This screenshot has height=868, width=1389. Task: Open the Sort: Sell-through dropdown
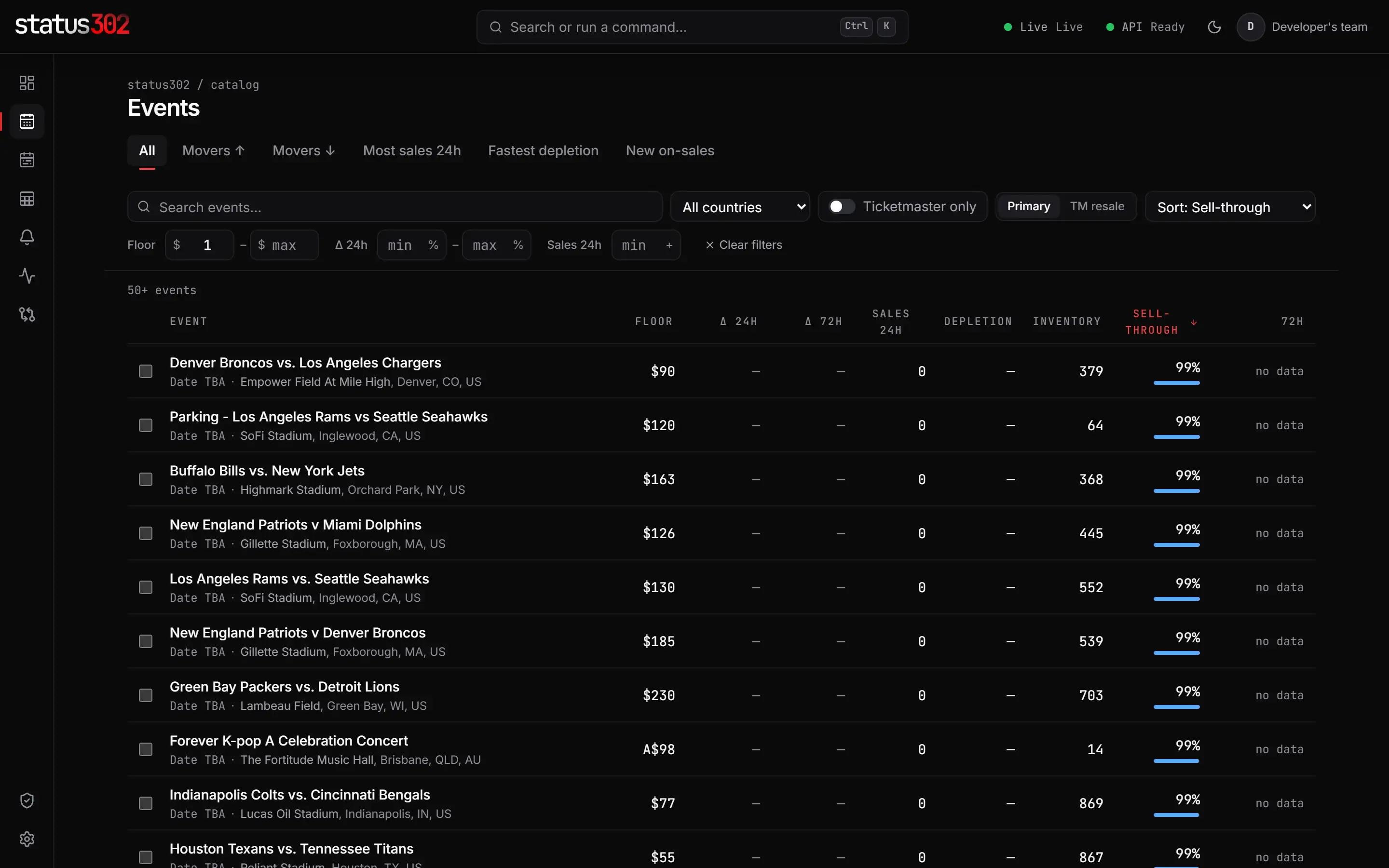[x=1230, y=207]
